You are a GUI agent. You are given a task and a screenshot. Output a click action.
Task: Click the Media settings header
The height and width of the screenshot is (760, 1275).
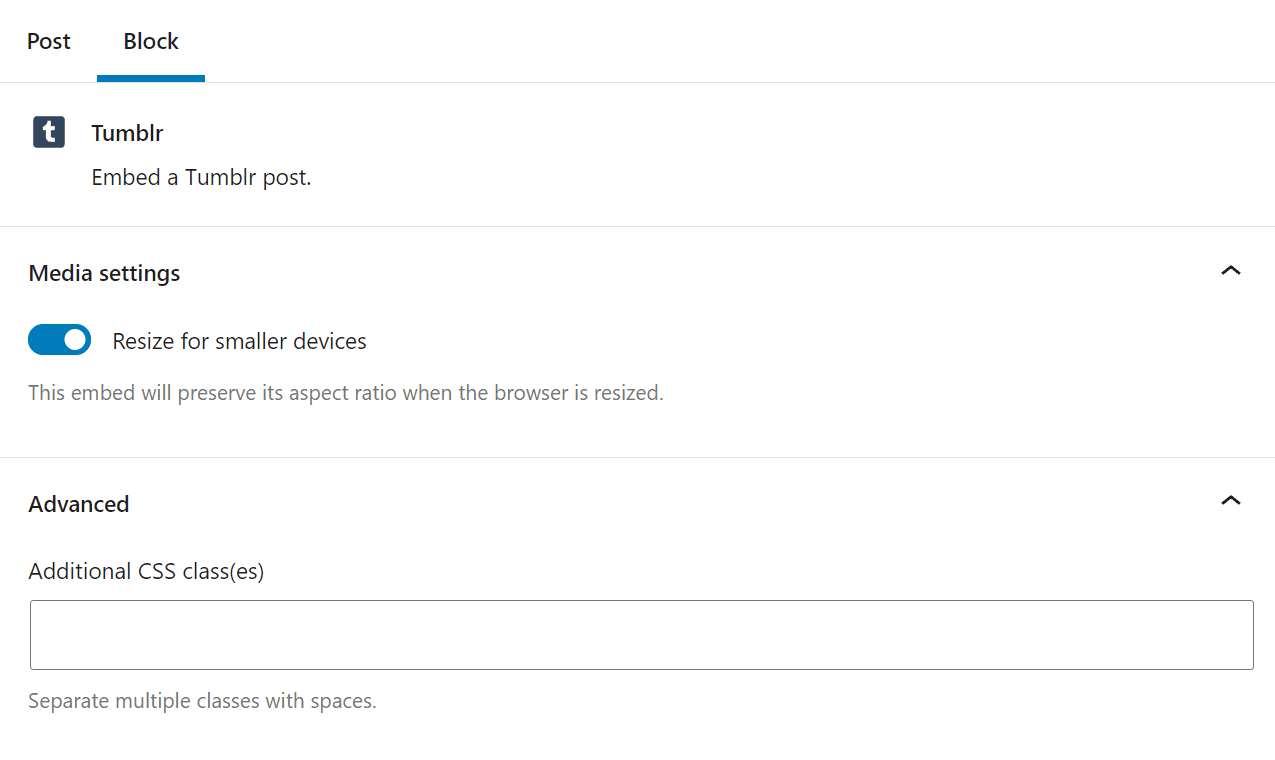(104, 272)
